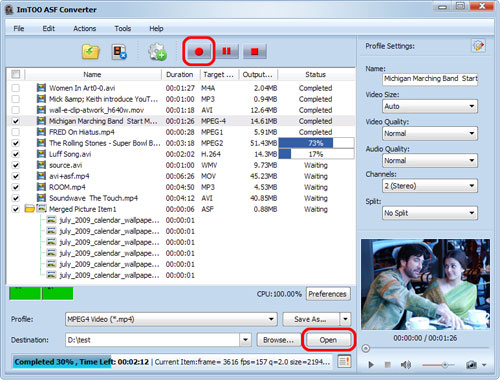Click the file icon of ROOM.mp4
The width and height of the screenshot is (500, 380).
pos(41,187)
